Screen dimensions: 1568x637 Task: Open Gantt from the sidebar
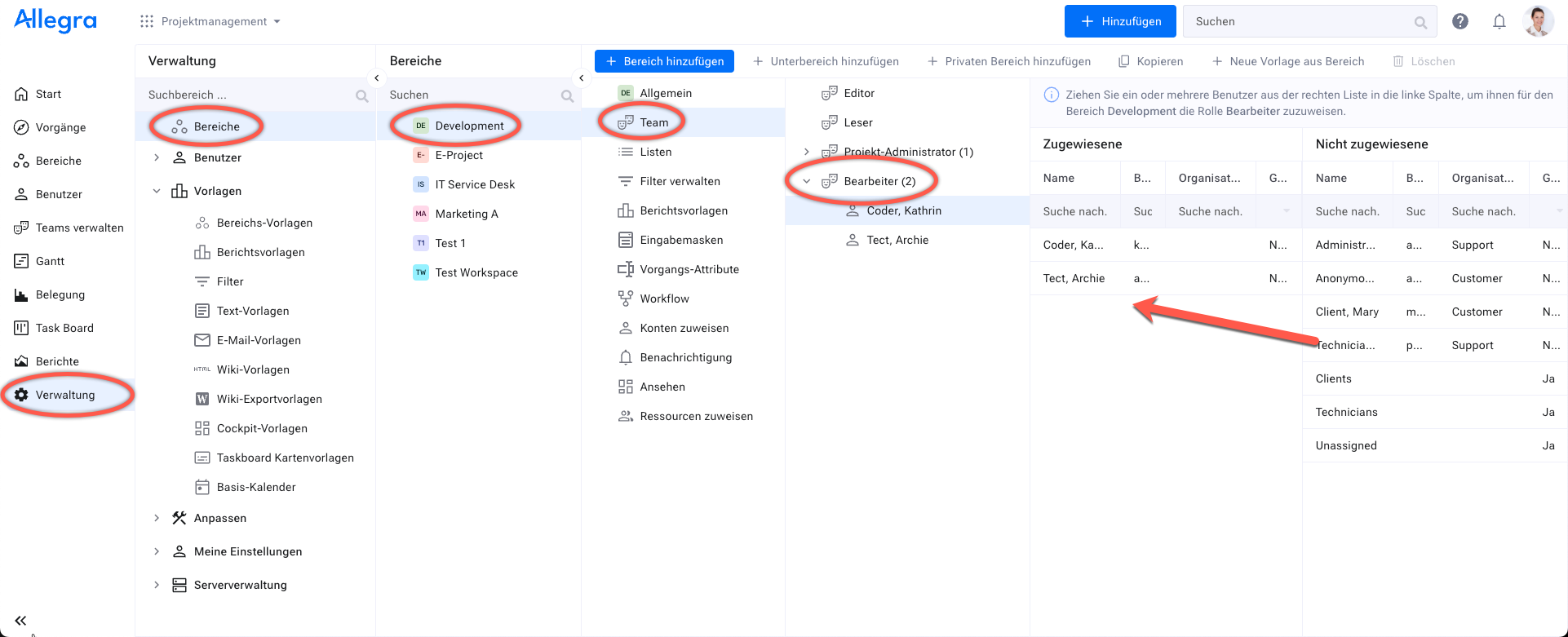50,261
